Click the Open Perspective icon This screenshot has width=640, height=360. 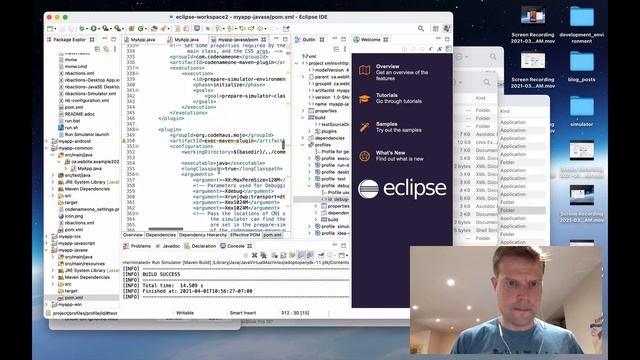(436, 29)
